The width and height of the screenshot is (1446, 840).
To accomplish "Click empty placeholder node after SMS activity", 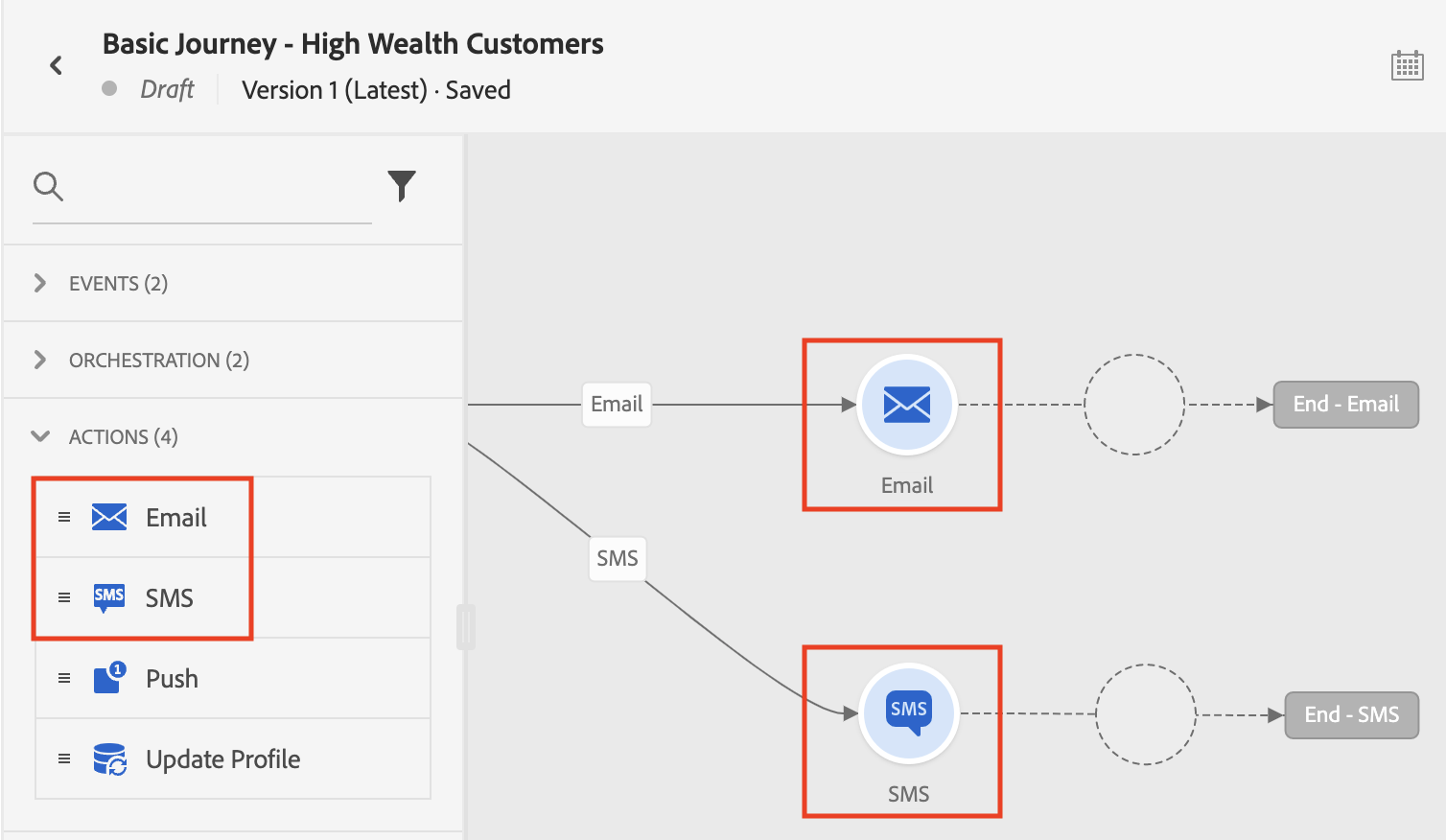I will pos(1146,714).
